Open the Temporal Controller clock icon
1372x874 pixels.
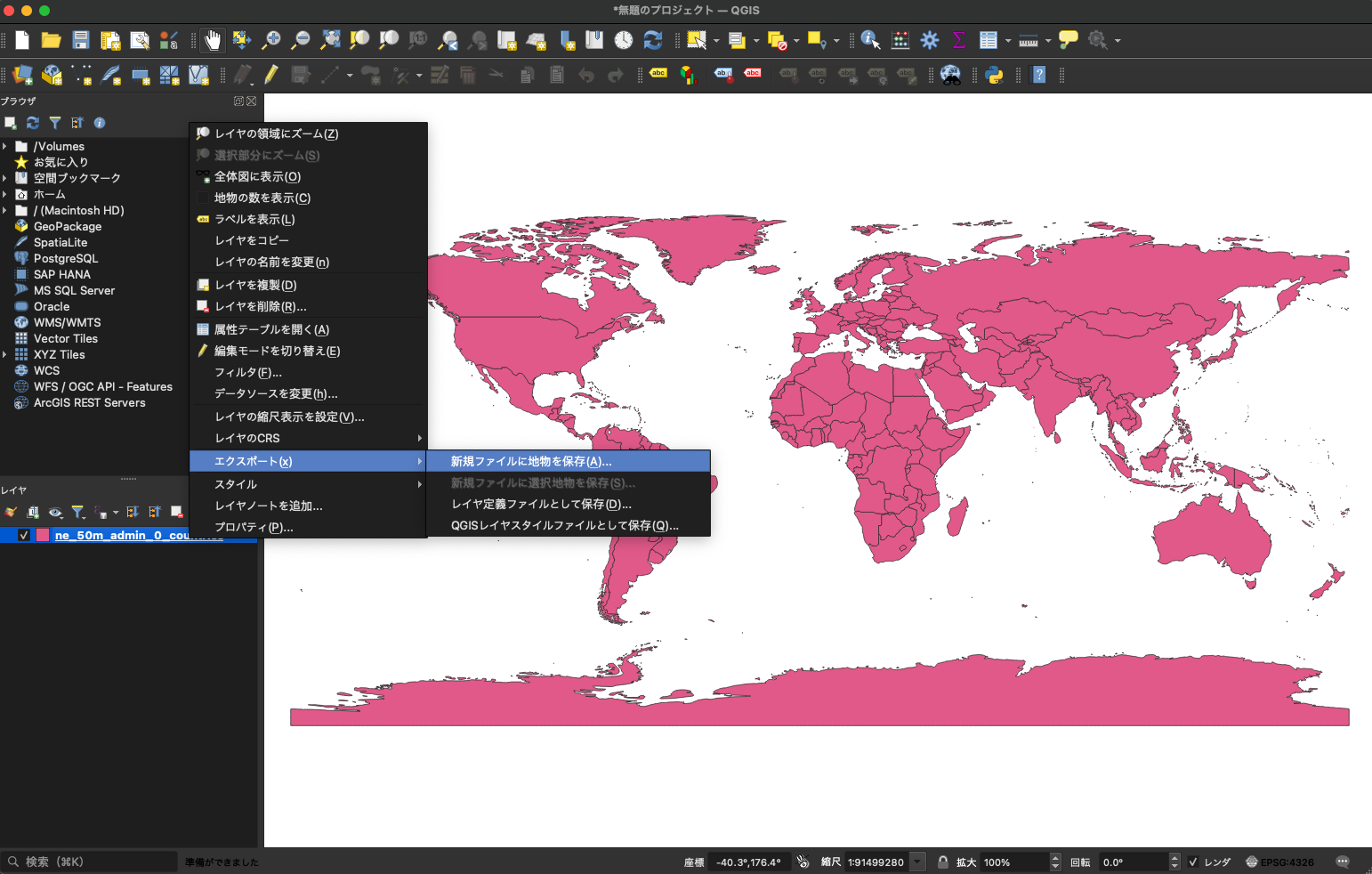[624, 40]
